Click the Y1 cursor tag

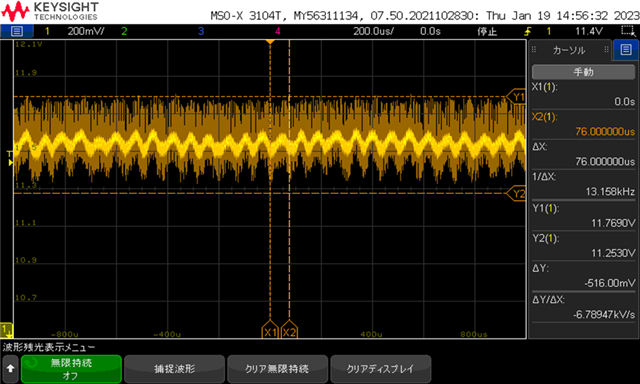pos(517,97)
